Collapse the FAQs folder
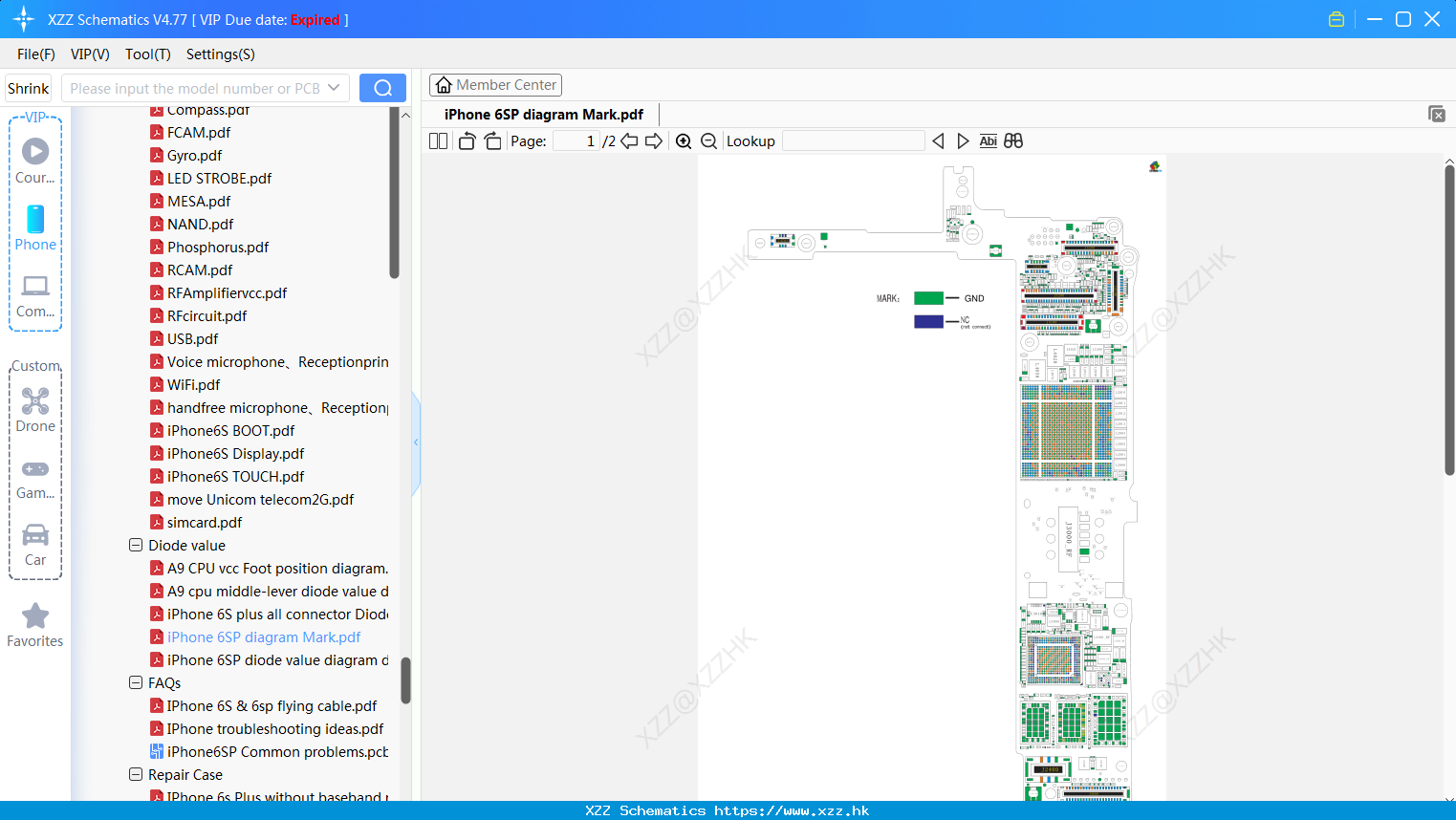This screenshot has width=1456, height=820. click(x=136, y=683)
